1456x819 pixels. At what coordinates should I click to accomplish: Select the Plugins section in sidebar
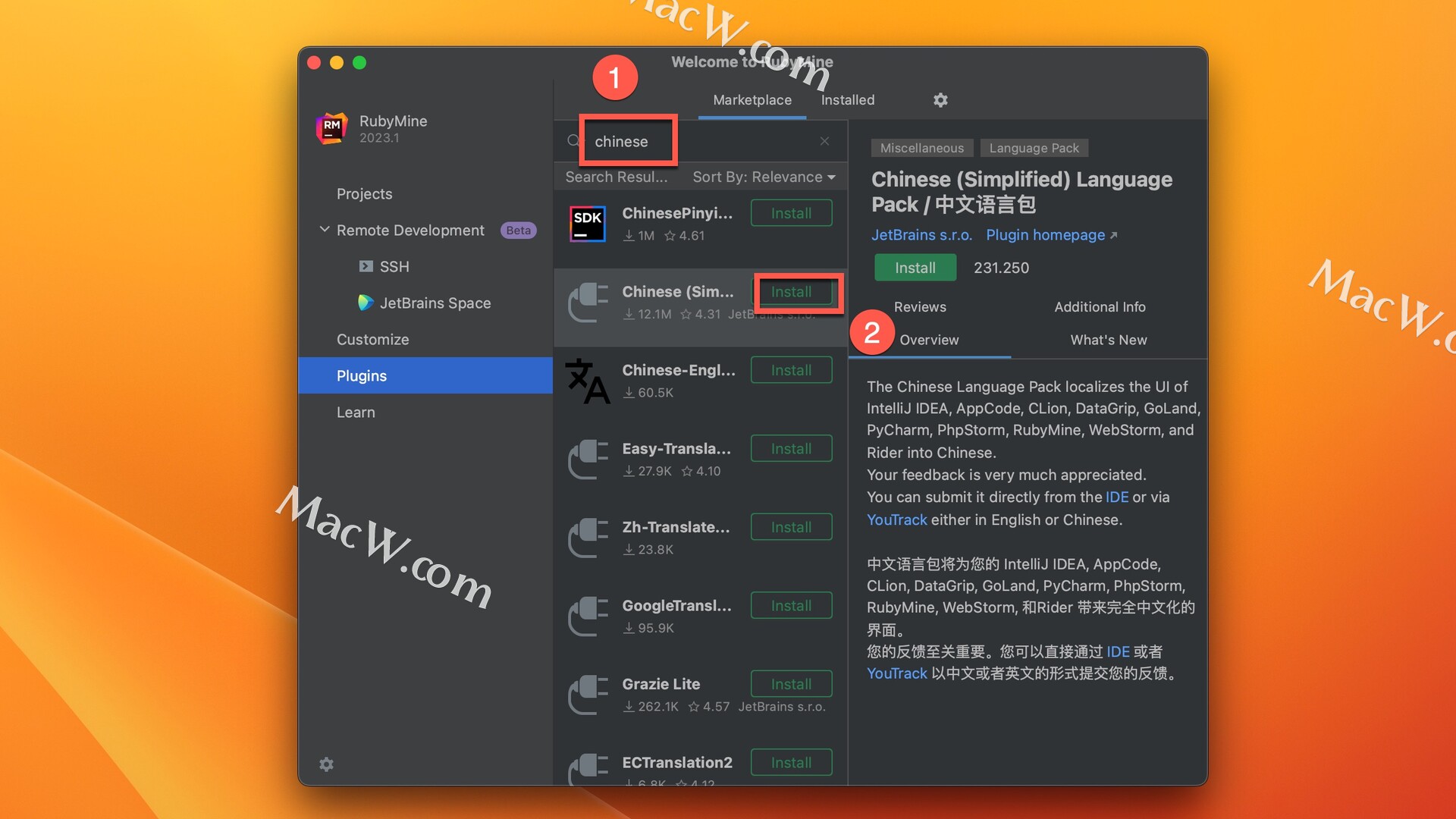361,375
